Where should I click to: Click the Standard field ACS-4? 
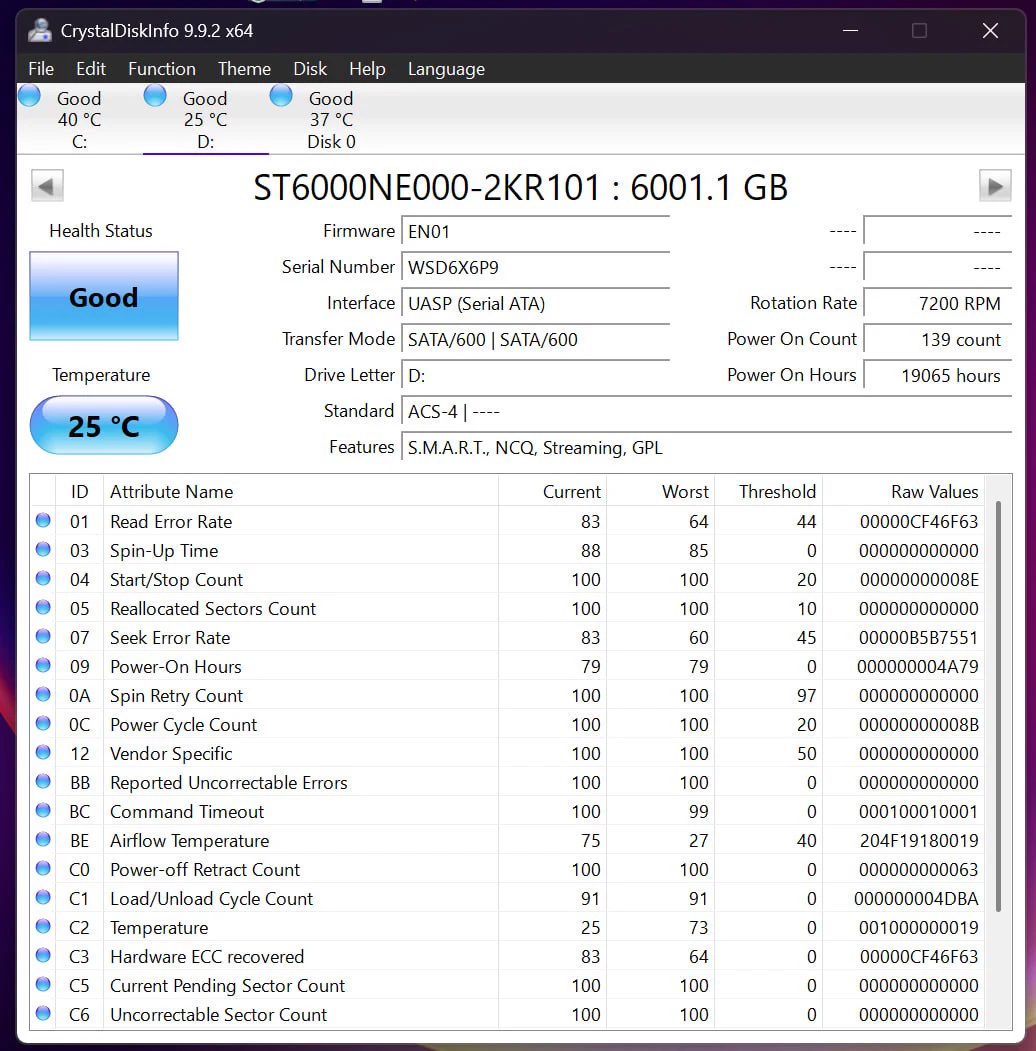point(706,412)
